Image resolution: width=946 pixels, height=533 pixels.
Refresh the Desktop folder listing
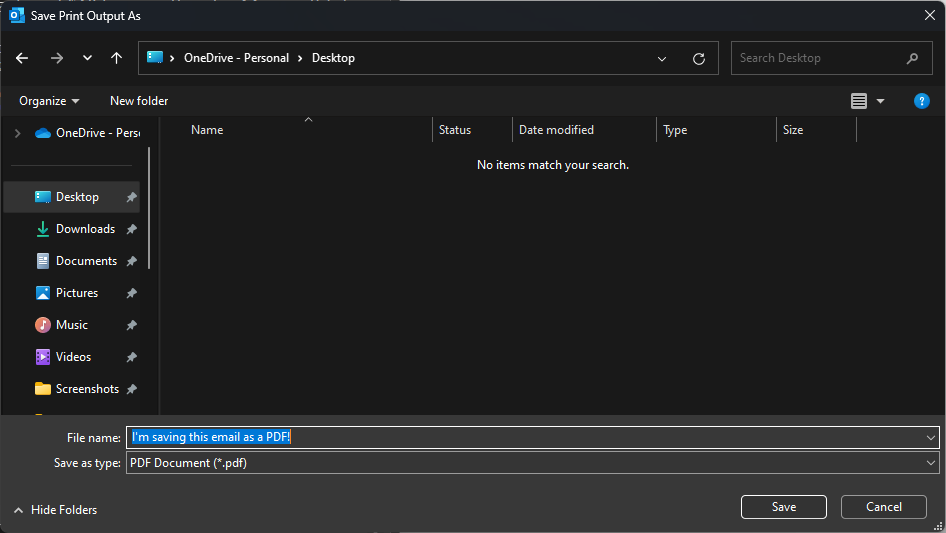point(699,58)
